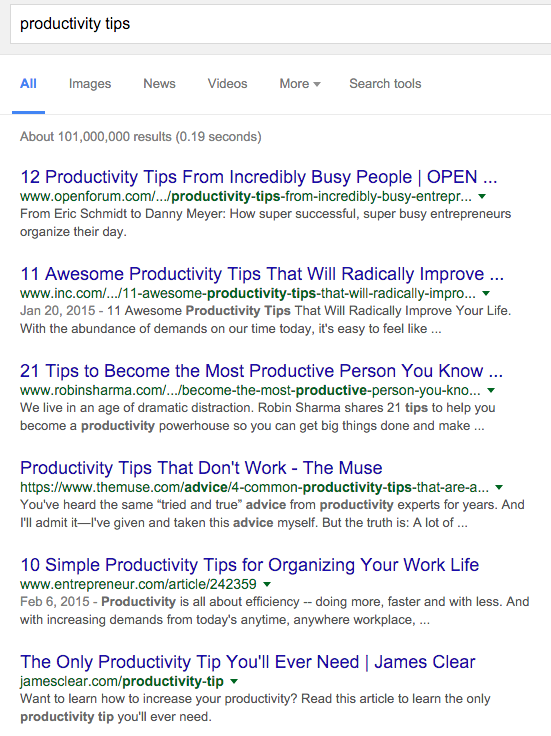Switch to the News tab
The width and height of the screenshot is (551, 736).
coord(159,84)
